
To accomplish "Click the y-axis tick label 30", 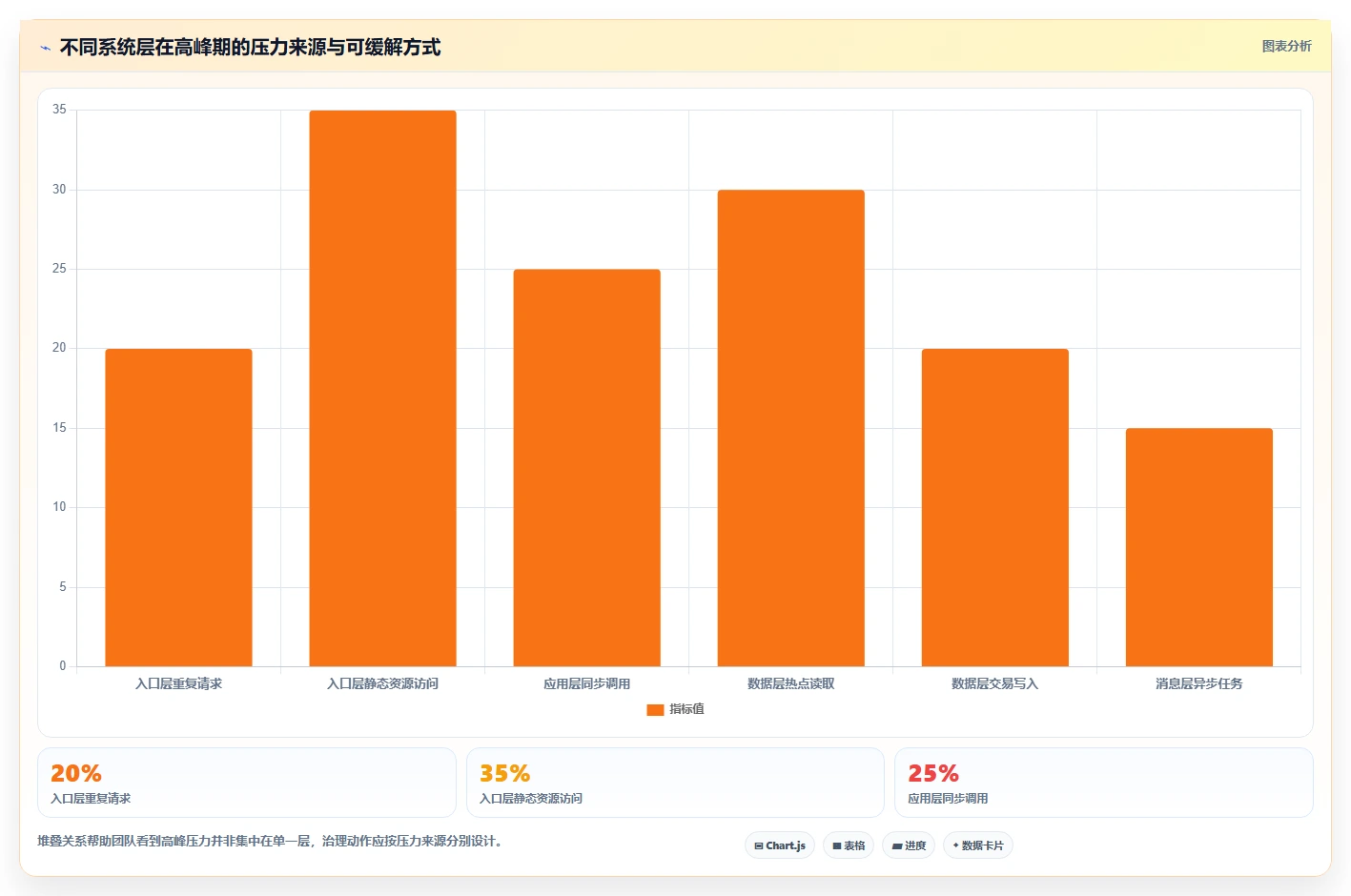I will coord(59,190).
